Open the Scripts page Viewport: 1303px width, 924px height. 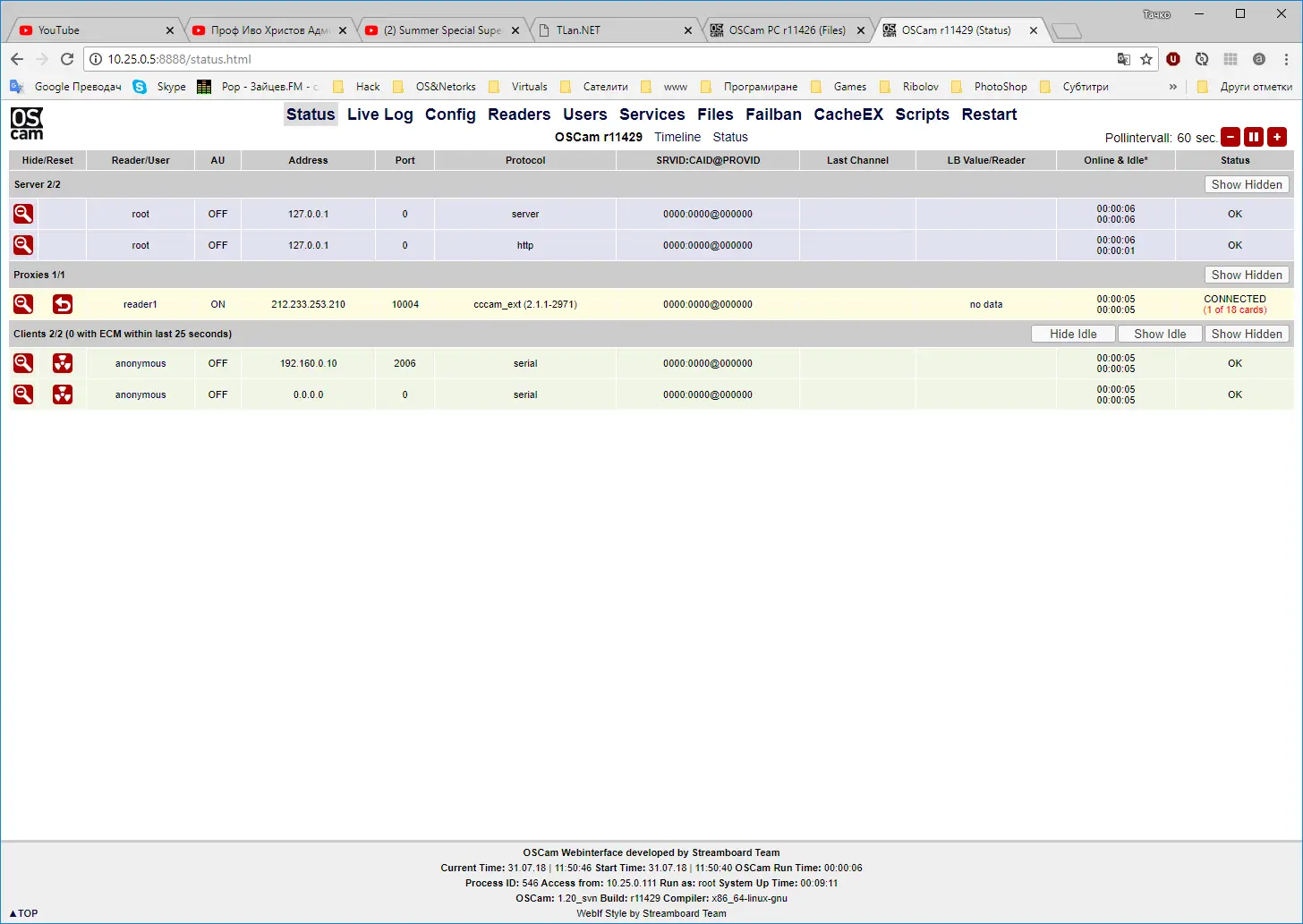point(923,114)
